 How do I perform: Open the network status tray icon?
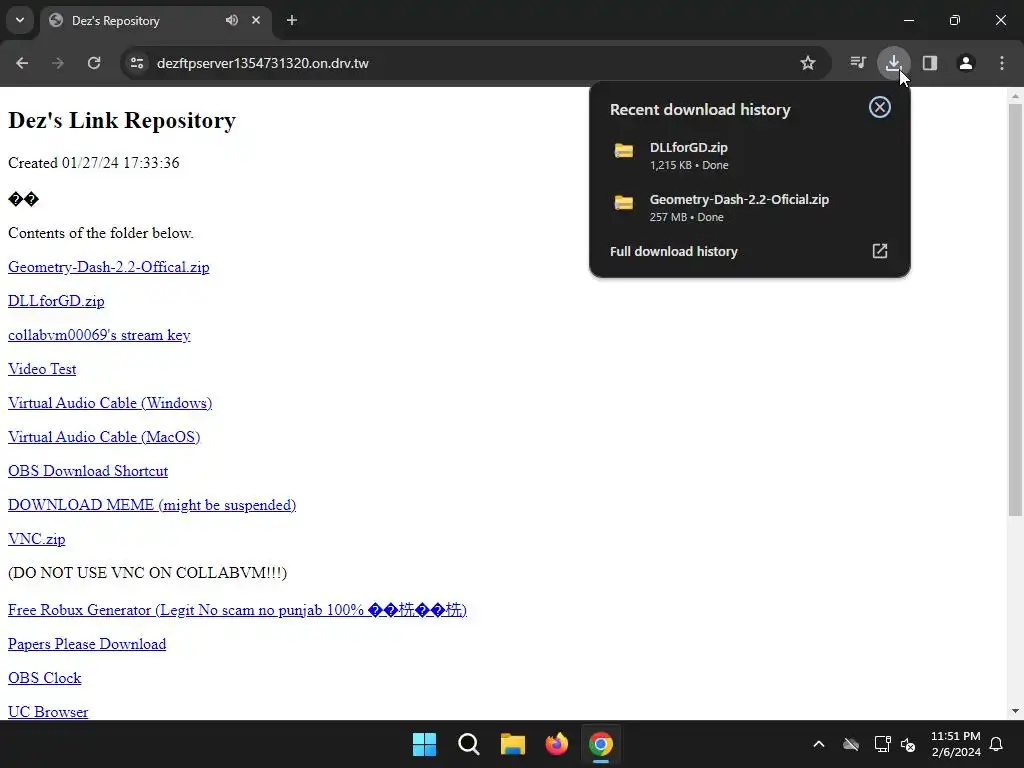(882, 744)
